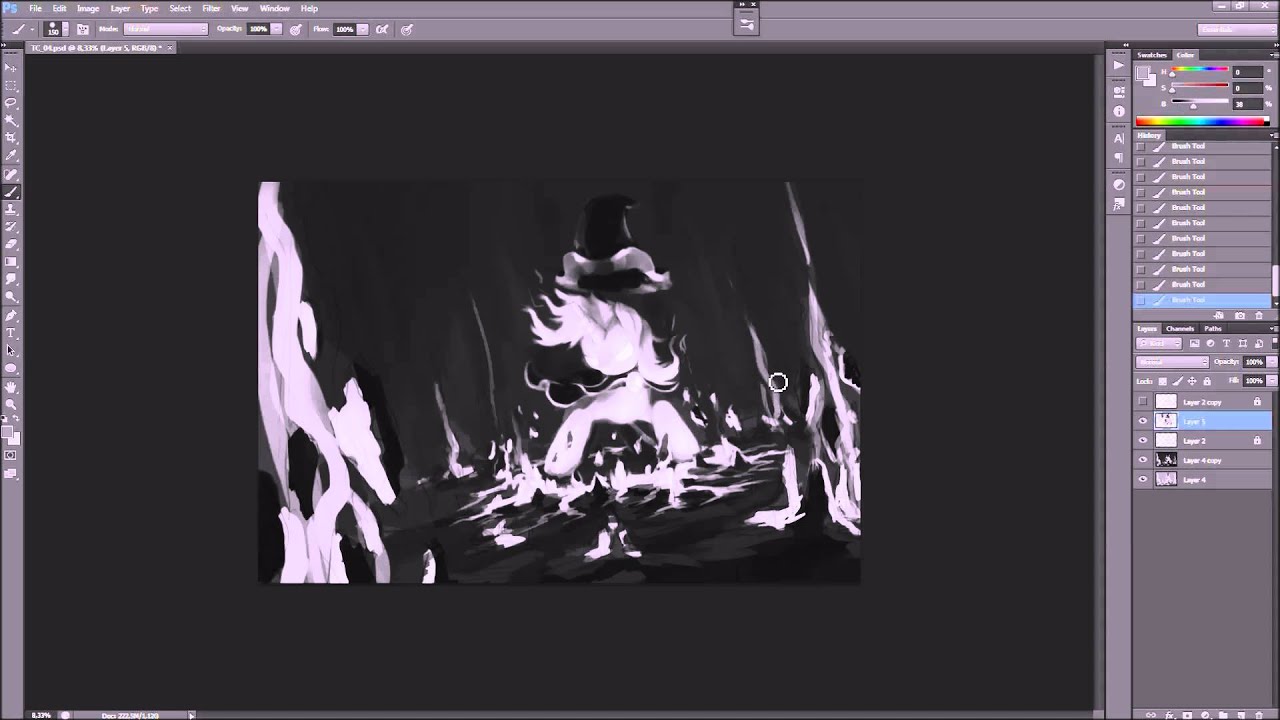Click the trash icon in History panel
Viewport: 1280px width, 720px height.
click(1259, 316)
